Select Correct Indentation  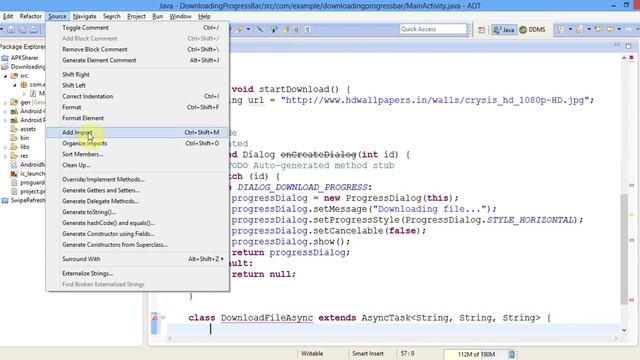(138, 96)
